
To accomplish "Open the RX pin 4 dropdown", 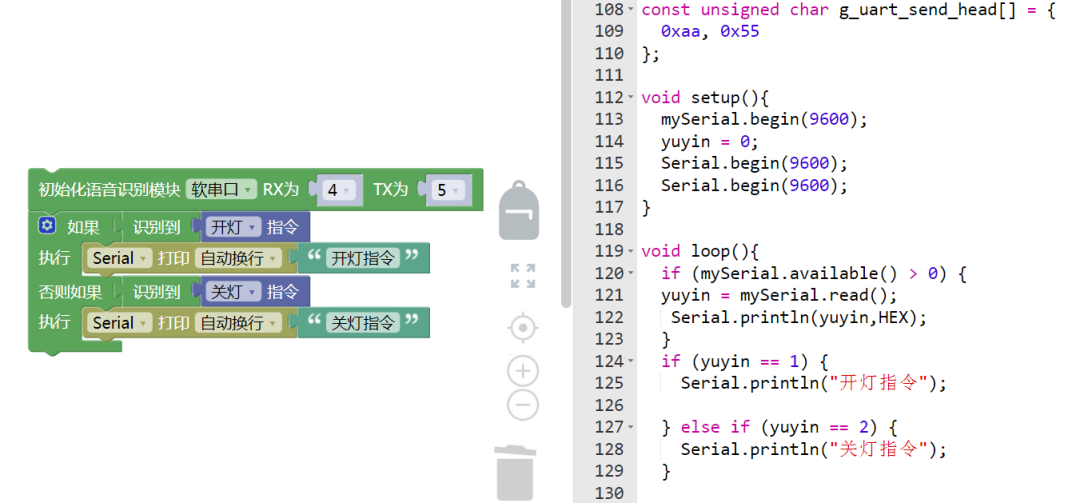I will 339,190.
